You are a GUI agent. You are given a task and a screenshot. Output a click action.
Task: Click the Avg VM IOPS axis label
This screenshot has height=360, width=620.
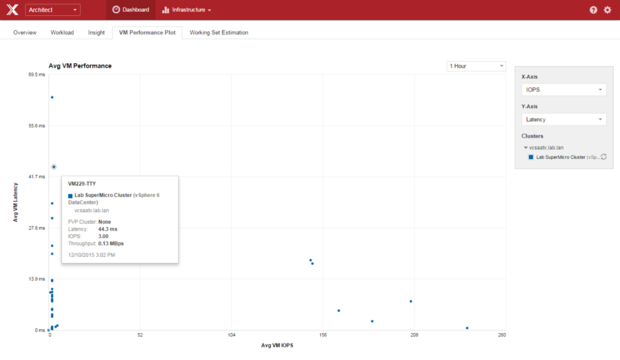277,345
